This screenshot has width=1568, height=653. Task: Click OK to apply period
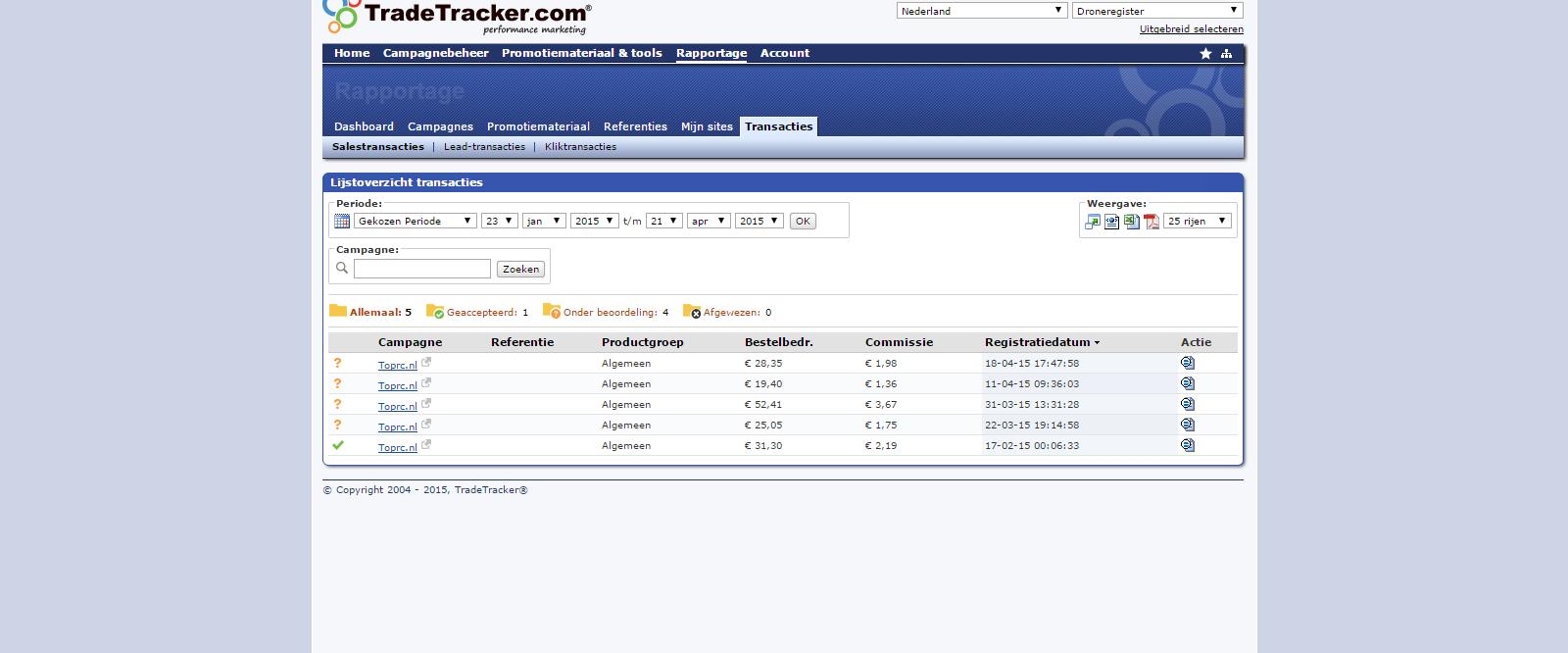[803, 222]
